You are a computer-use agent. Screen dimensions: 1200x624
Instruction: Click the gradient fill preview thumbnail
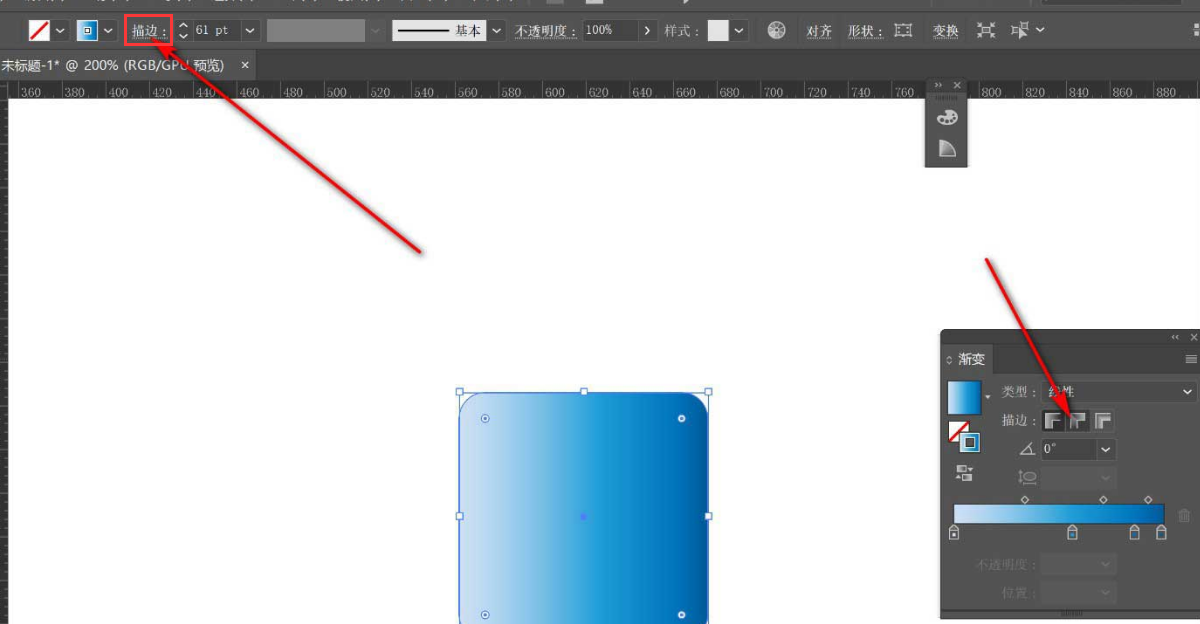(964, 397)
